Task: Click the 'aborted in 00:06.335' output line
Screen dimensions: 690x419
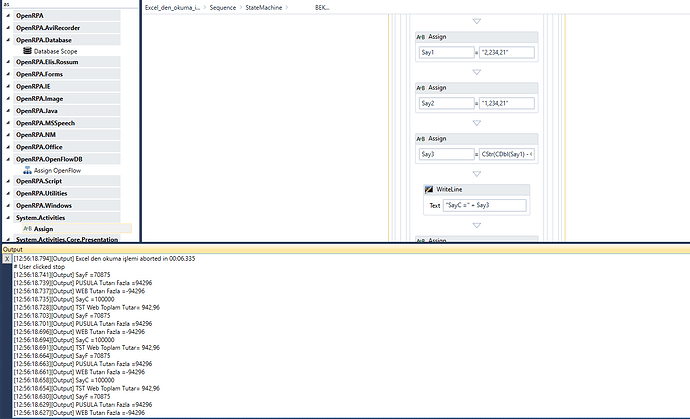Action: click(104, 258)
